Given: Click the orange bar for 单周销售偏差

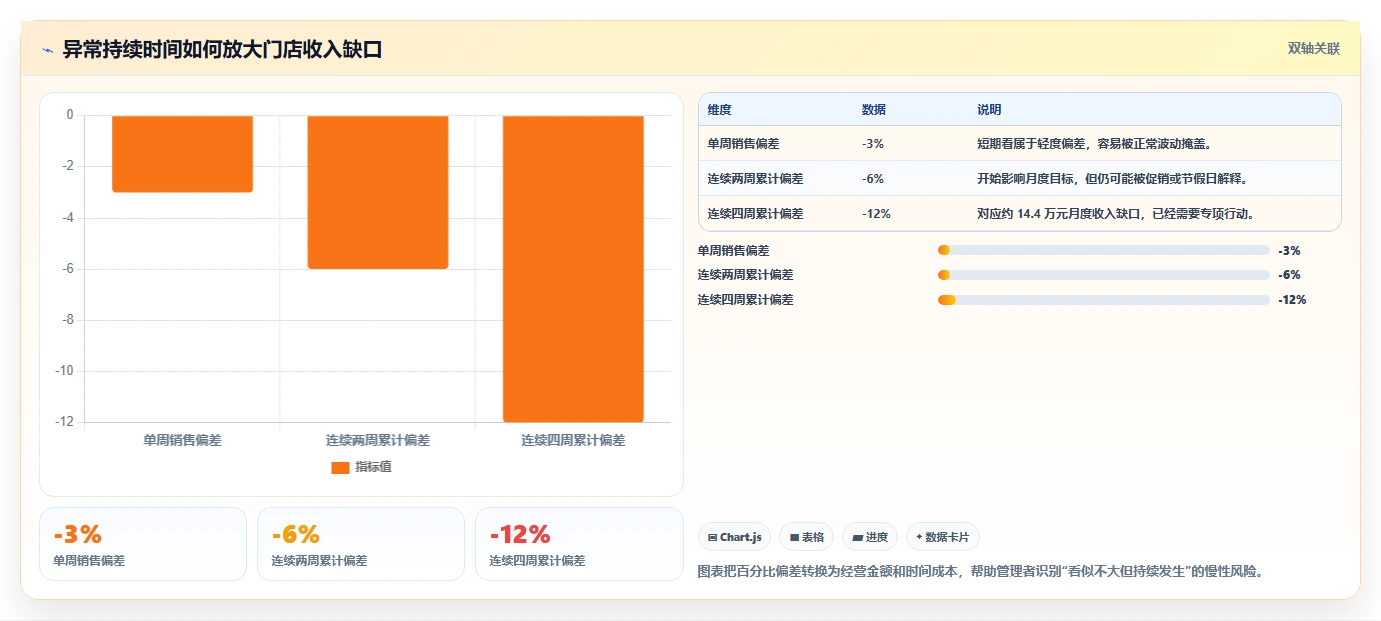Looking at the screenshot, I should point(182,154).
